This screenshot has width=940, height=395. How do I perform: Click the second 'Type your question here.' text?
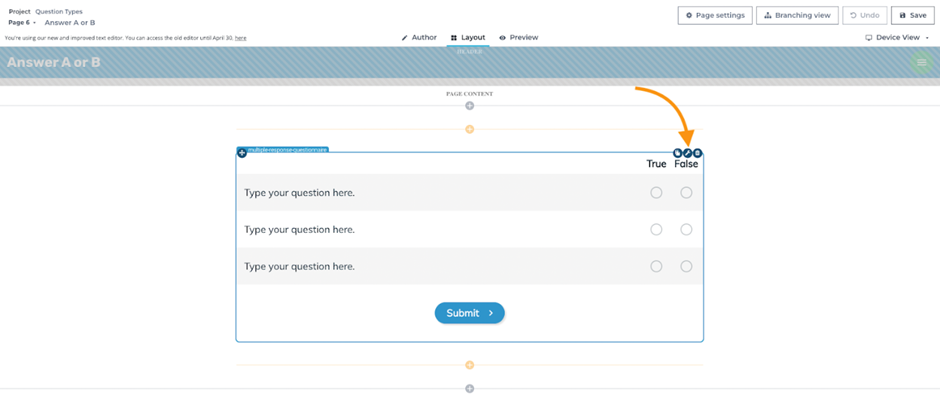299,230
